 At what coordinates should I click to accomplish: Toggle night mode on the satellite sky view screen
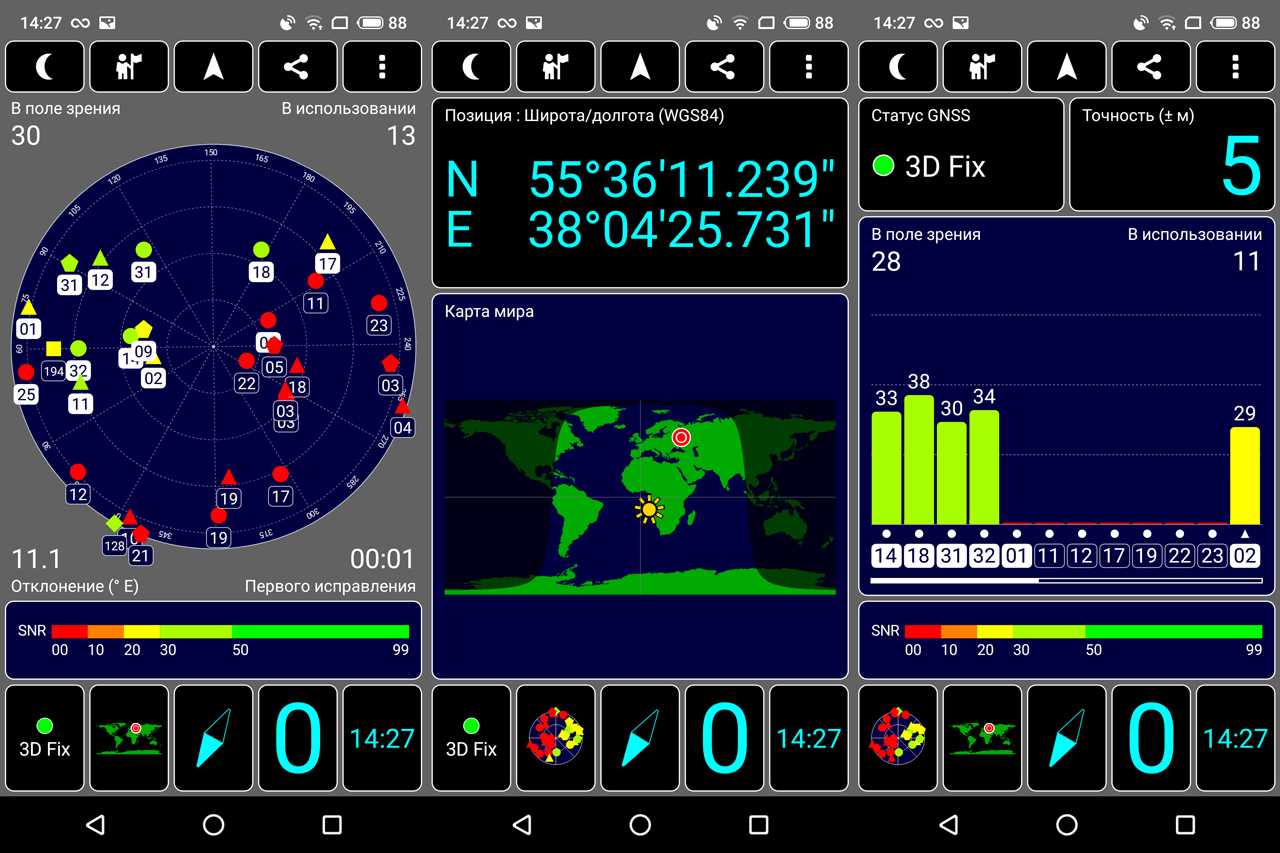[x=46, y=67]
